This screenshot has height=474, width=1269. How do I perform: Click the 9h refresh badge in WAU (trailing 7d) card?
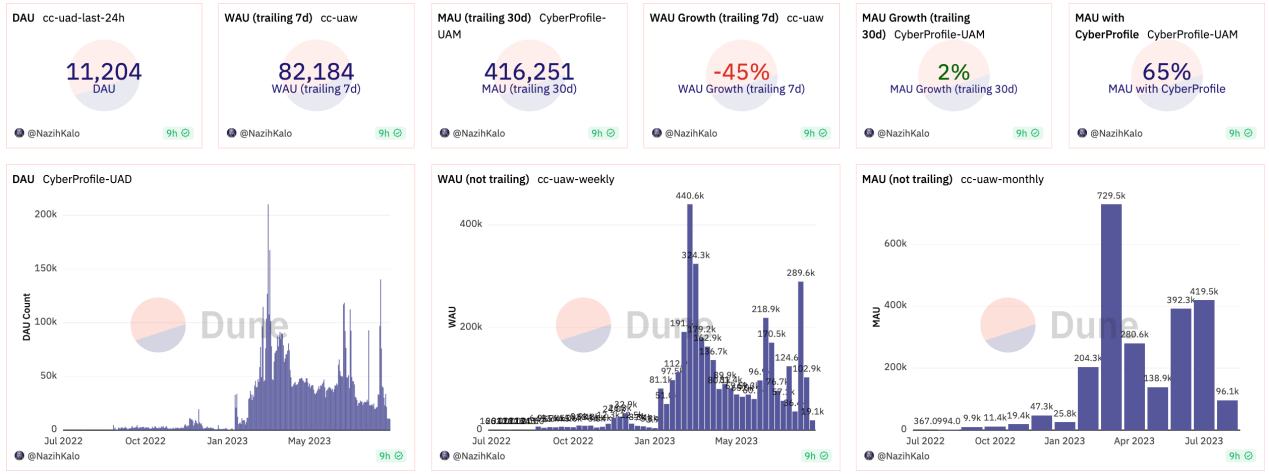390,133
